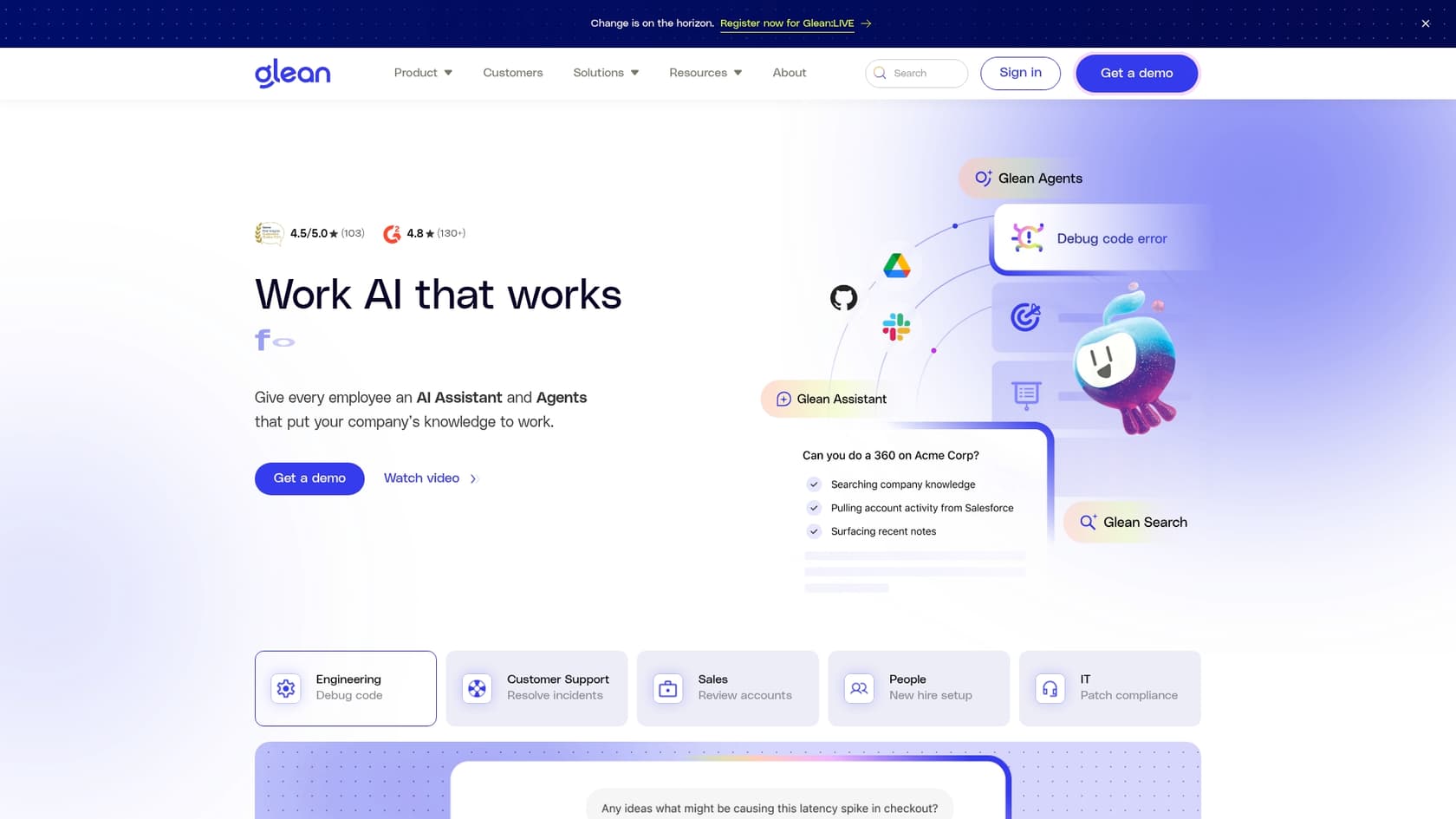Check 'Pulling account activity from Salesforce'

pos(814,508)
